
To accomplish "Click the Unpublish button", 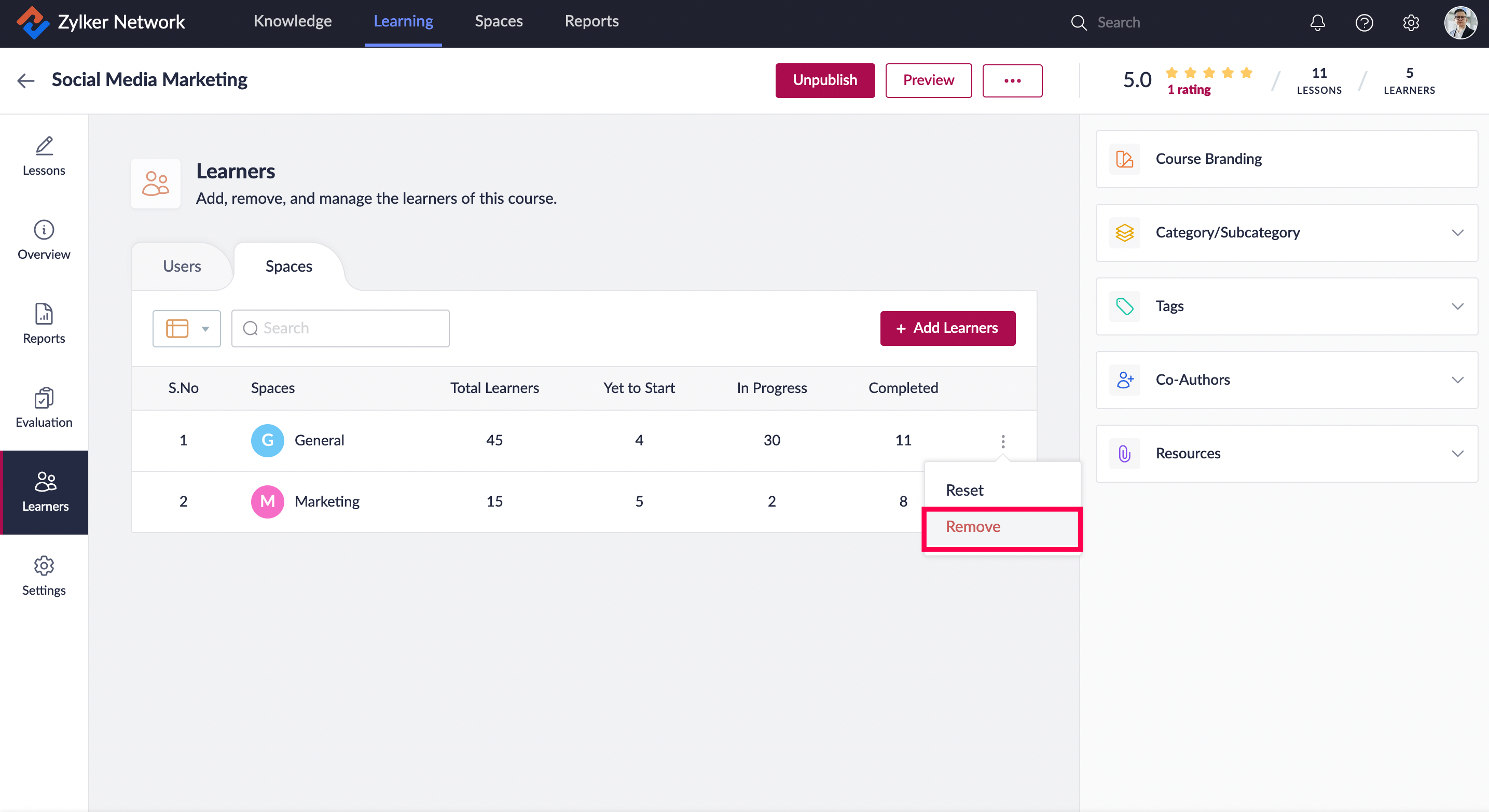I will click(x=824, y=80).
